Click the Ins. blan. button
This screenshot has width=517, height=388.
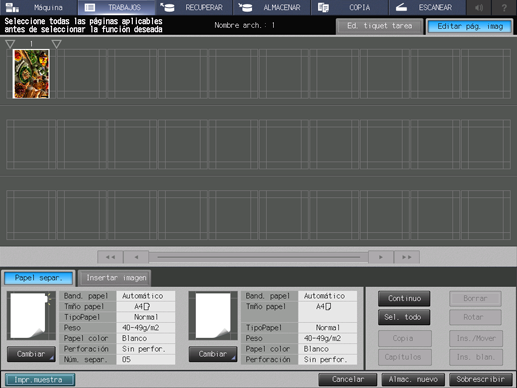[476, 357]
